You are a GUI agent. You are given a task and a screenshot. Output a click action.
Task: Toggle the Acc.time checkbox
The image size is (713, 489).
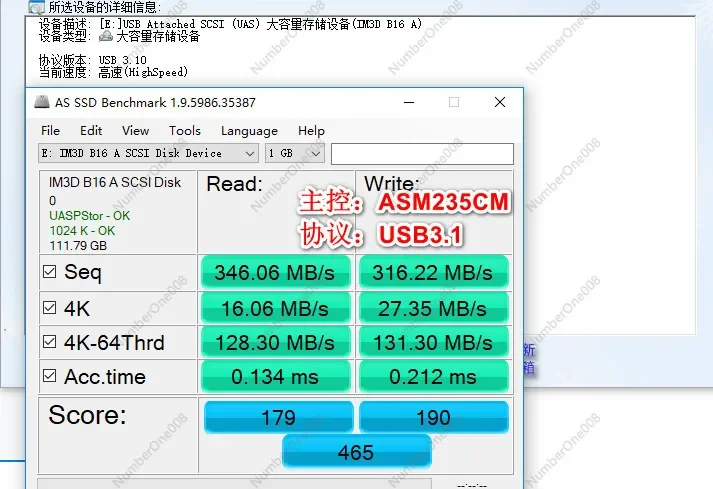click(50, 376)
